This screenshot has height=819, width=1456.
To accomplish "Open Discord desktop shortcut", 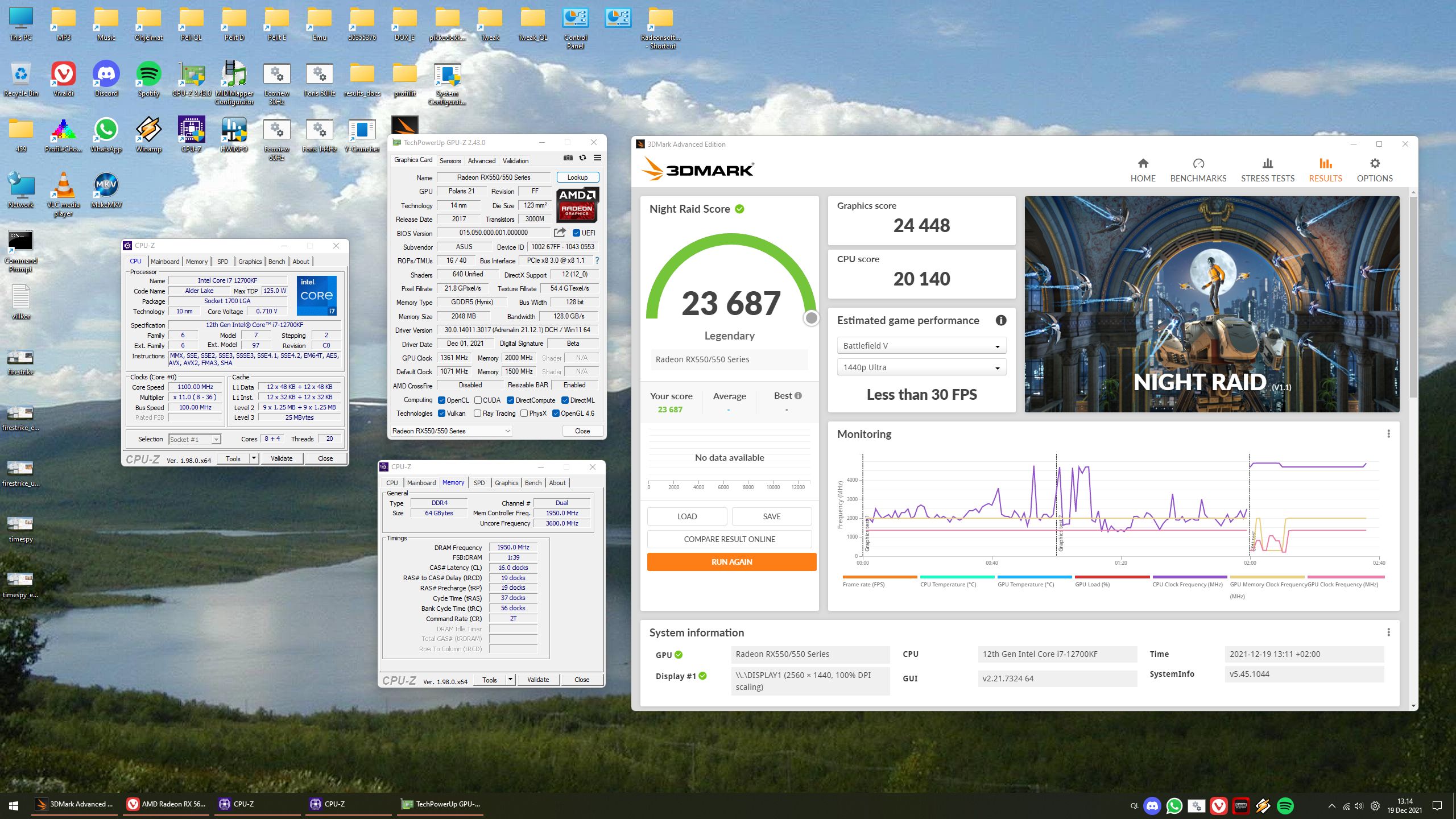I will 106,80.
